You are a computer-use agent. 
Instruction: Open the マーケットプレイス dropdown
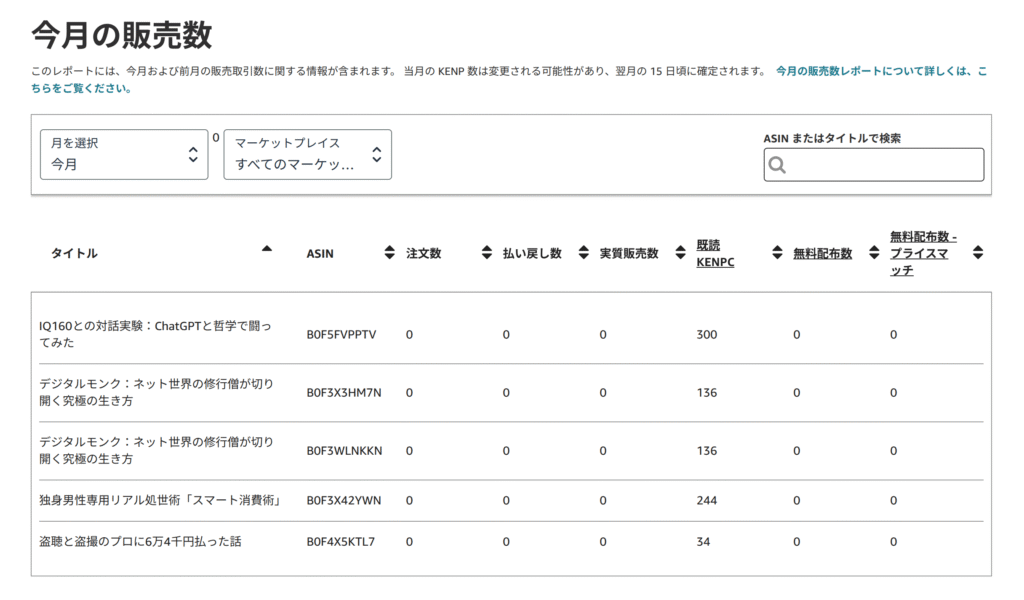307,155
